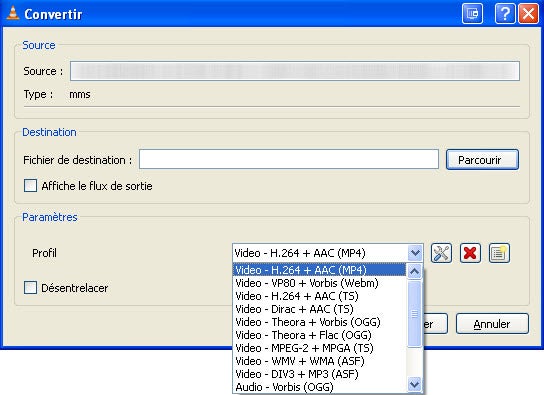Pick Video - WMV + WMA (ASF)

pos(319,361)
